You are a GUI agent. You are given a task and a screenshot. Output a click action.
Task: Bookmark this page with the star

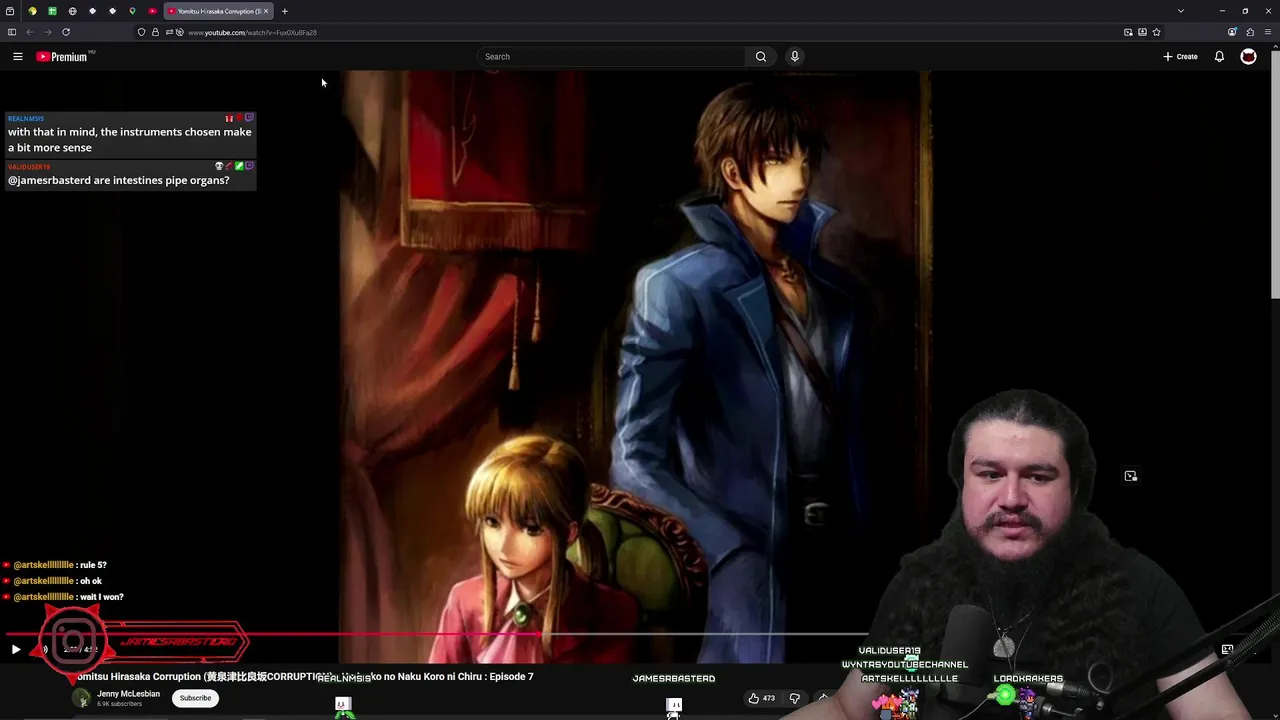coord(1157,32)
